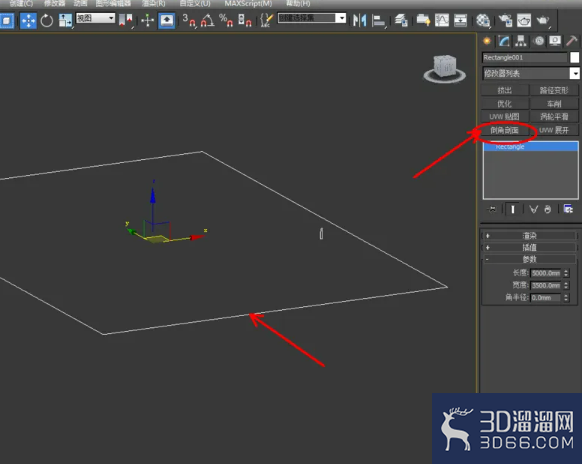Switch to the Display command panel tab

coord(555,41)
